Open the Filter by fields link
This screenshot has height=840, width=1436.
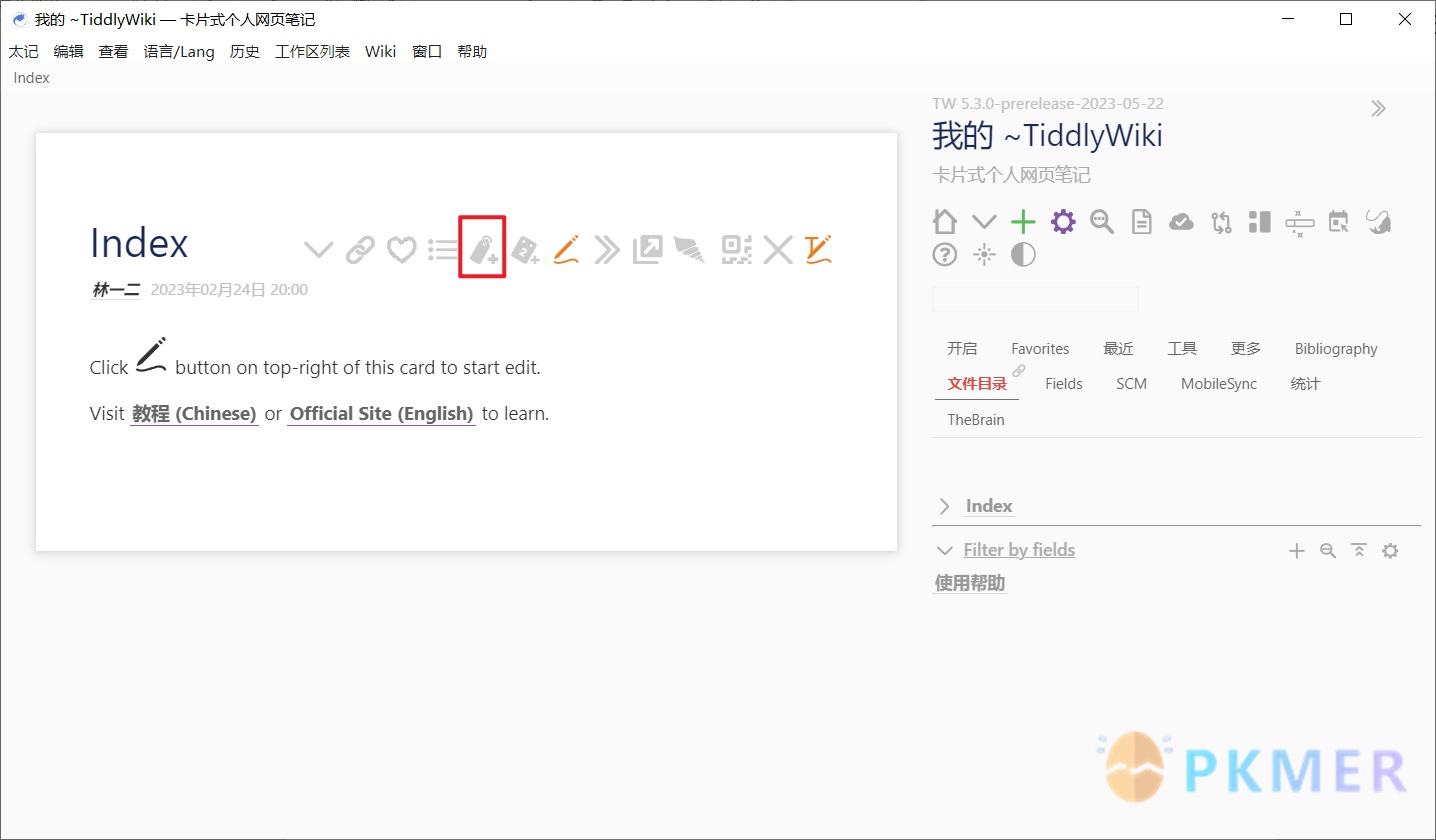pyautogui.click(x=1019, y=550)
